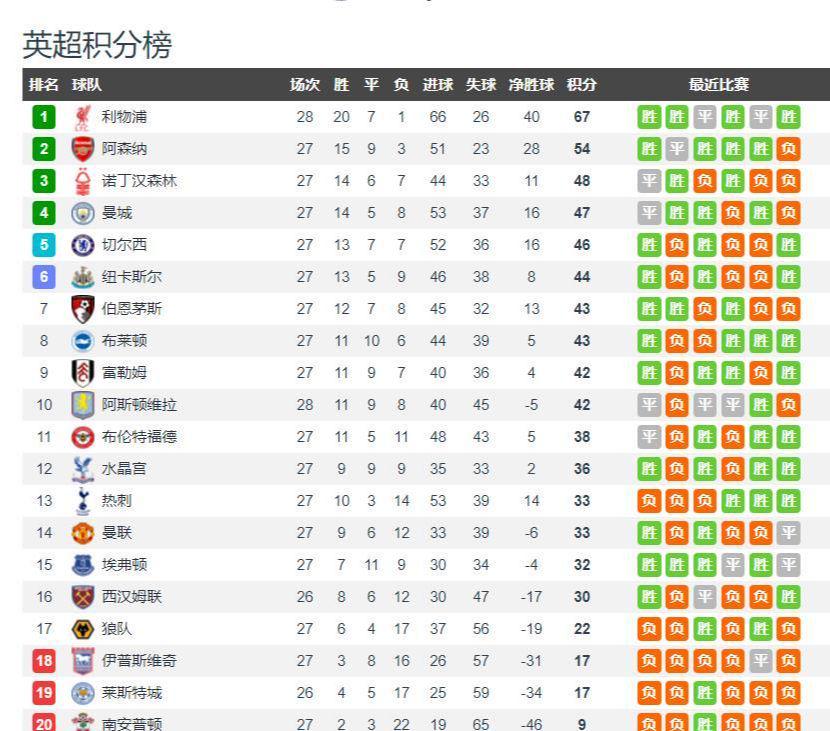This screenshot has width=830, height=731.
Task: Click the Chelsea club crest icon
Action: point(83,245)
